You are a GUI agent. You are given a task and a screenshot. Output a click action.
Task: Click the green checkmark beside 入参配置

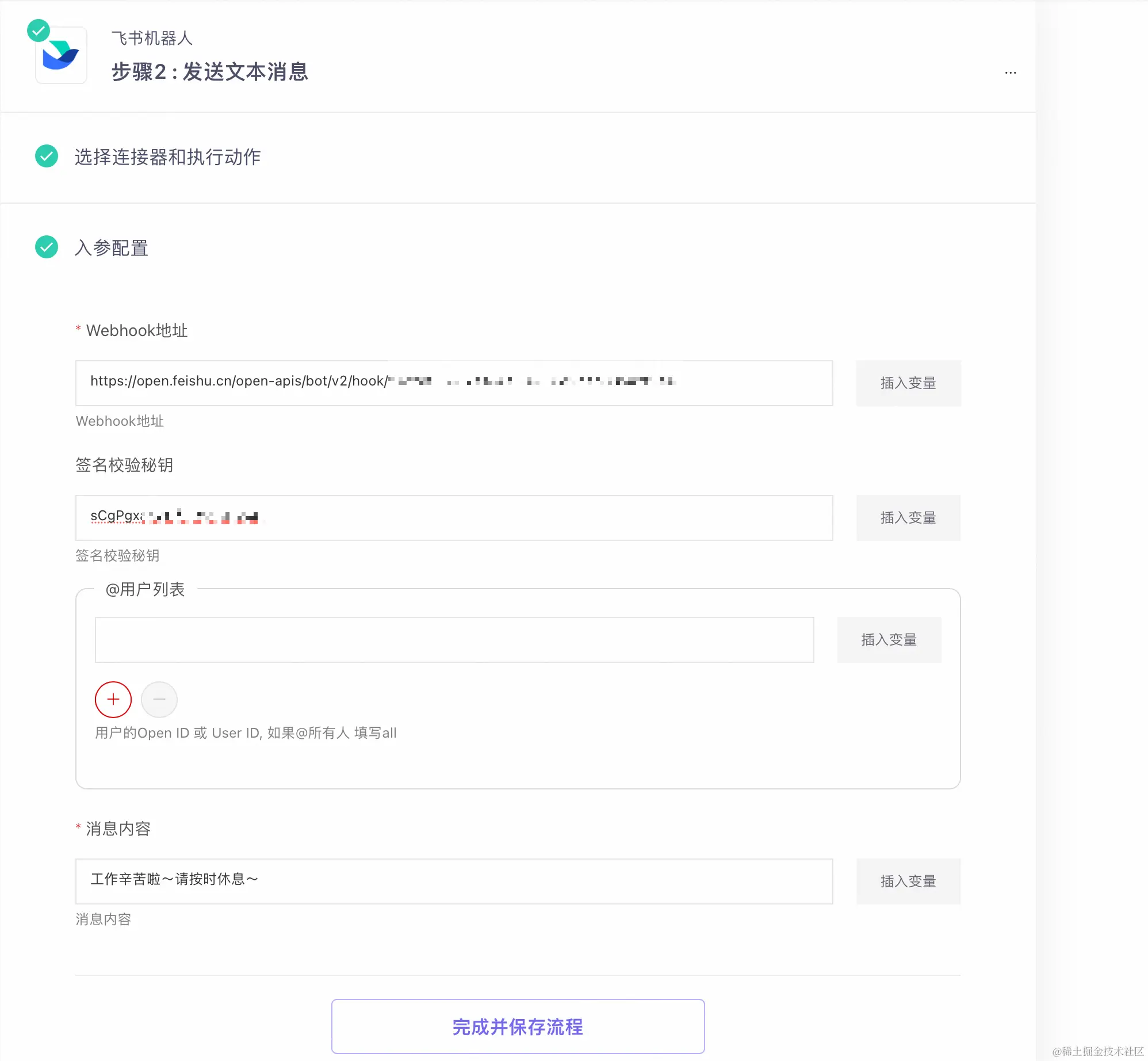(x=47, y=247)
